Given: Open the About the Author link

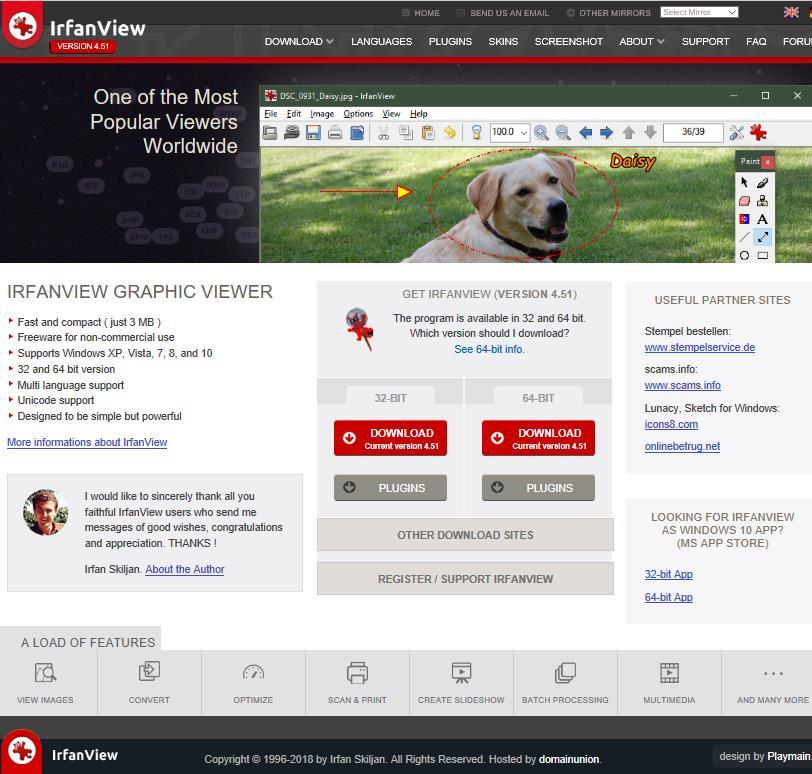Looking at the screenshot, I should [185, 569].
